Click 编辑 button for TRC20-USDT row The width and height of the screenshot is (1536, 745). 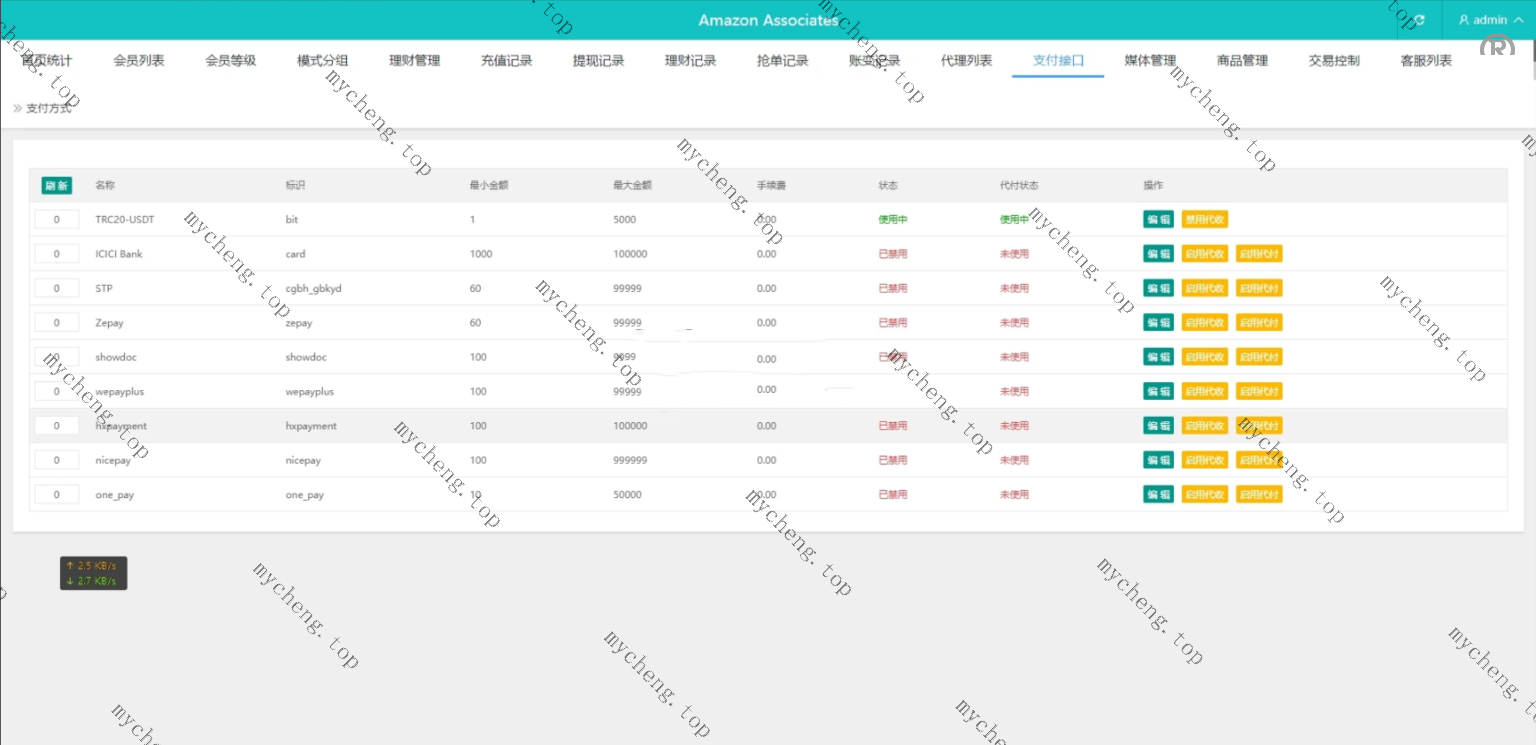tap(1158, 220)
